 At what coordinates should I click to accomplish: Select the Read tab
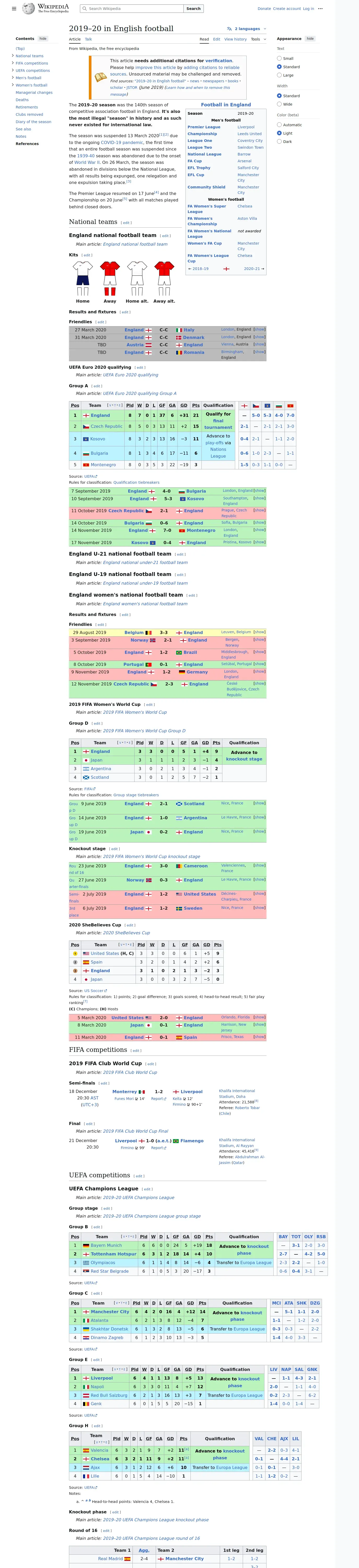[x=204, y=39]
